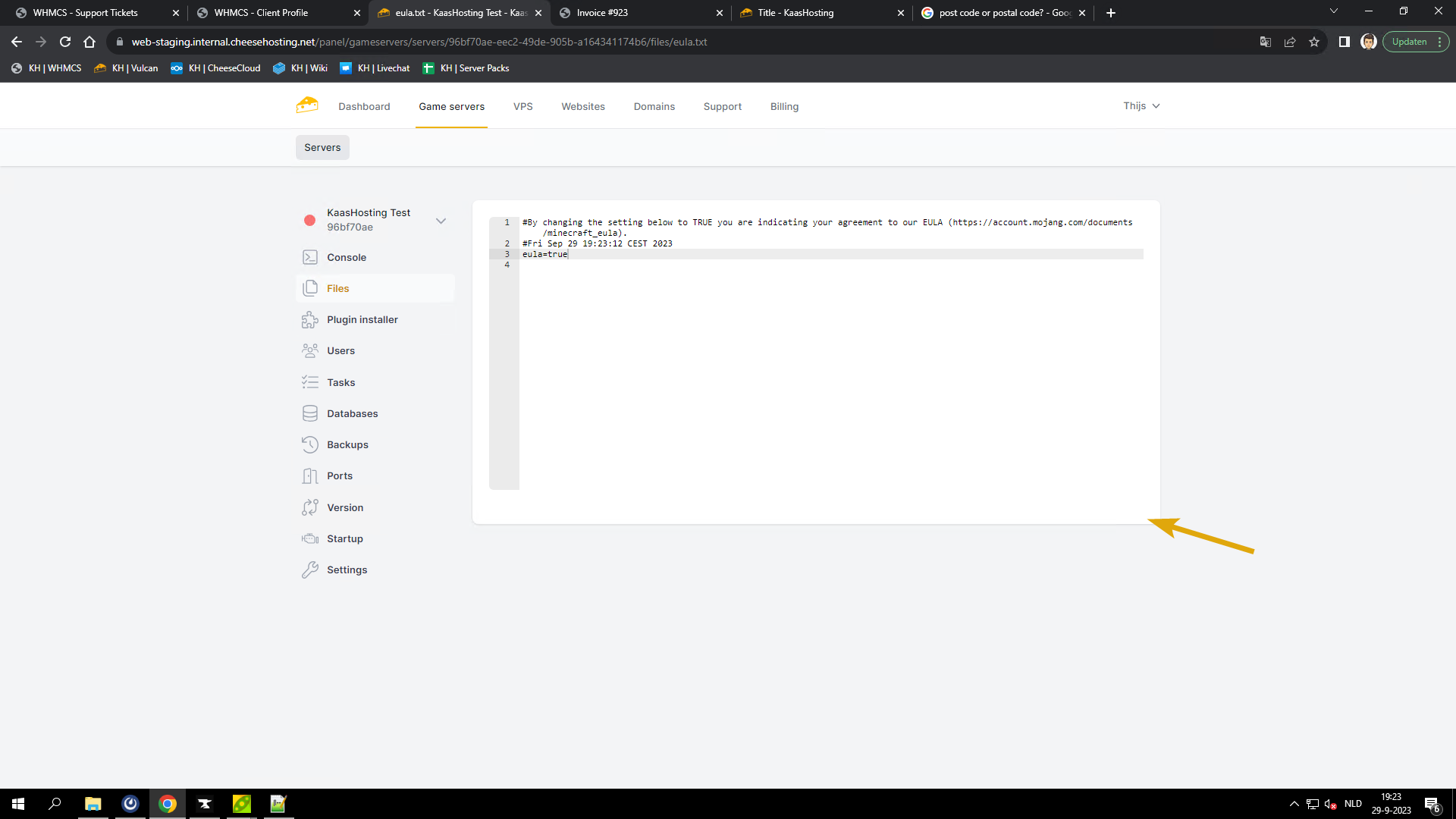Open the Console sidebar icon

pos(310,257)
